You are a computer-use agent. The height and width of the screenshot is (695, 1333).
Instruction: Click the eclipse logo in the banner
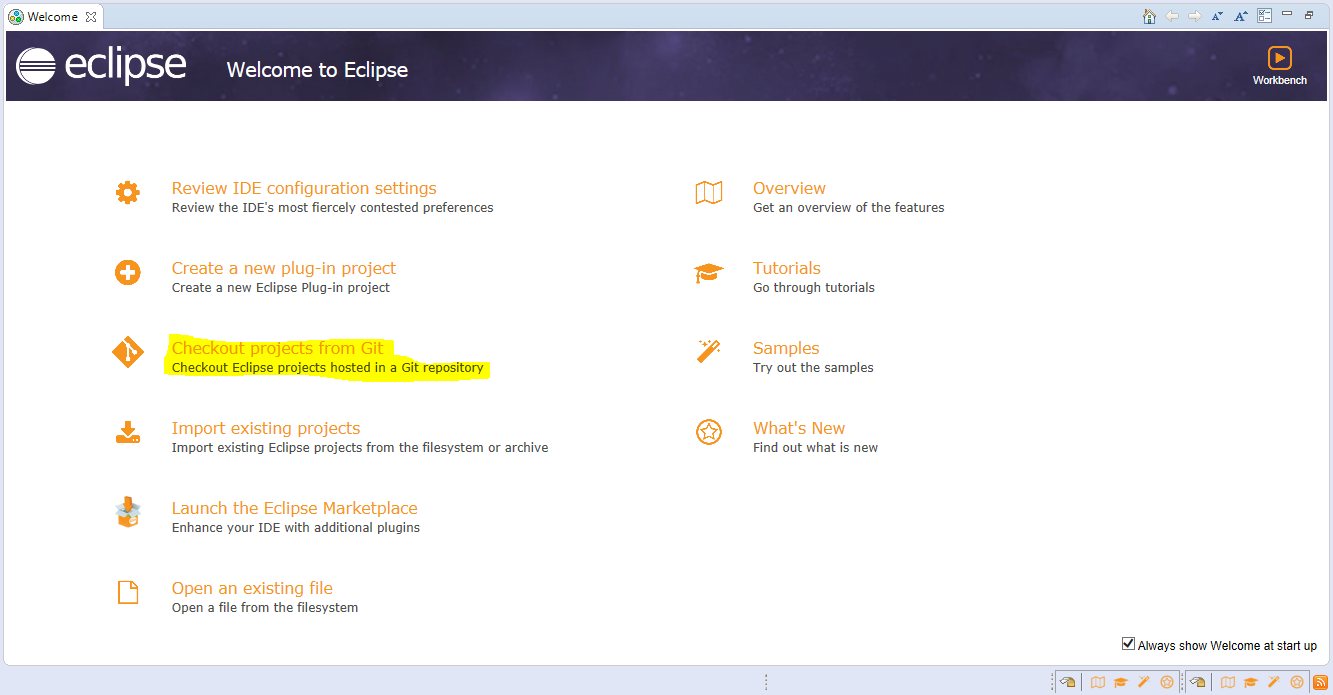pyautogui.click(x=101, y=66)
